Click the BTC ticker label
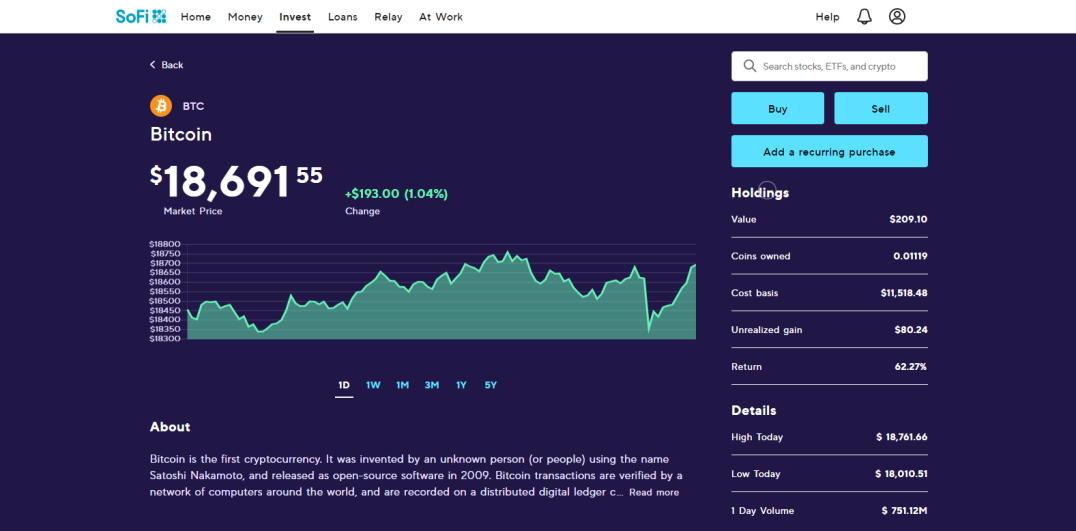 pyautogui.click(x=194, y=106)
